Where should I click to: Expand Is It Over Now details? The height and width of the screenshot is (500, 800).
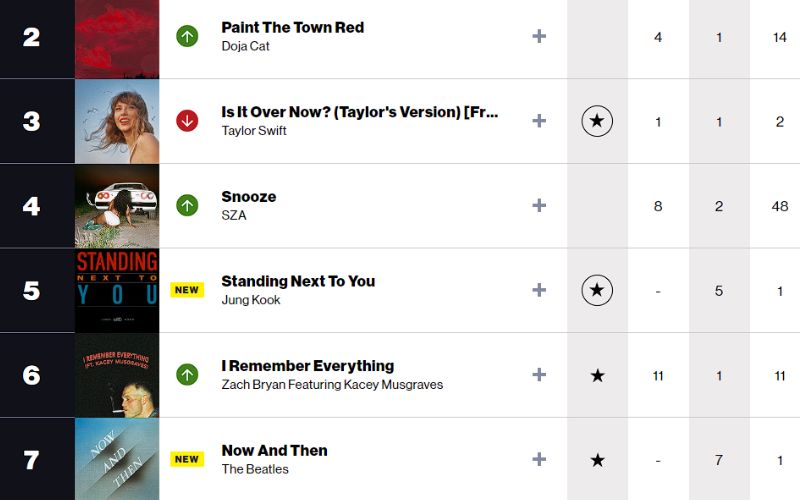539,121
